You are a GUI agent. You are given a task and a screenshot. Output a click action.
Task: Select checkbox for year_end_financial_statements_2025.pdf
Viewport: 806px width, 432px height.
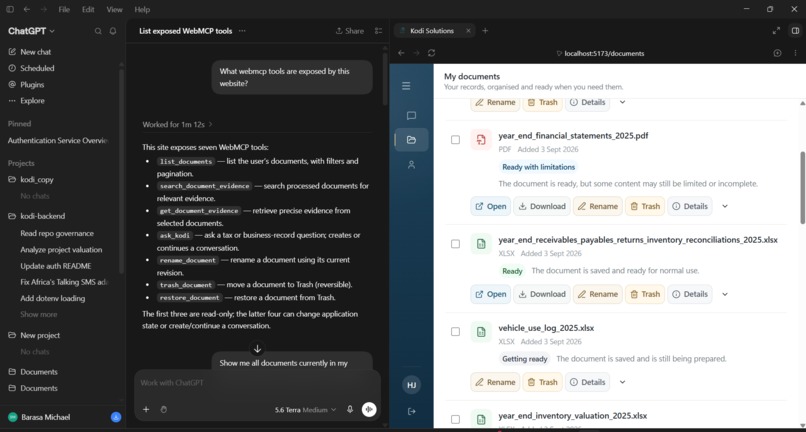455,140
